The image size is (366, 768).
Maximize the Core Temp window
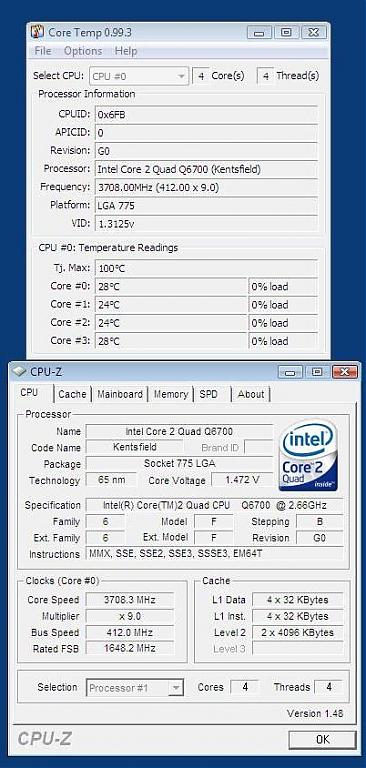286,33
